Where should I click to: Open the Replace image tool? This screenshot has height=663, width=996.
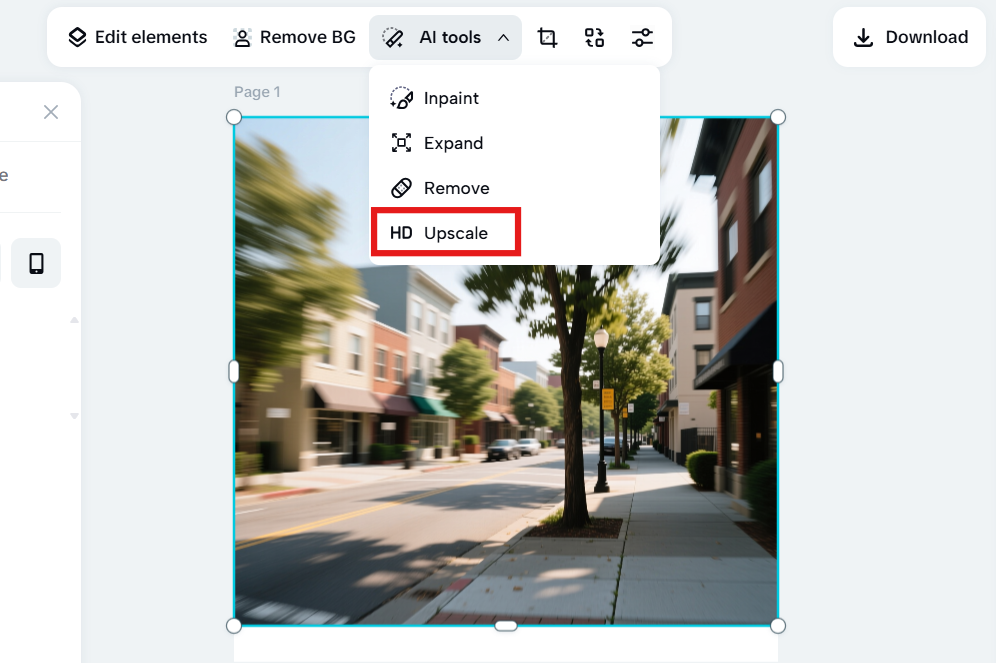coord(594,37)
